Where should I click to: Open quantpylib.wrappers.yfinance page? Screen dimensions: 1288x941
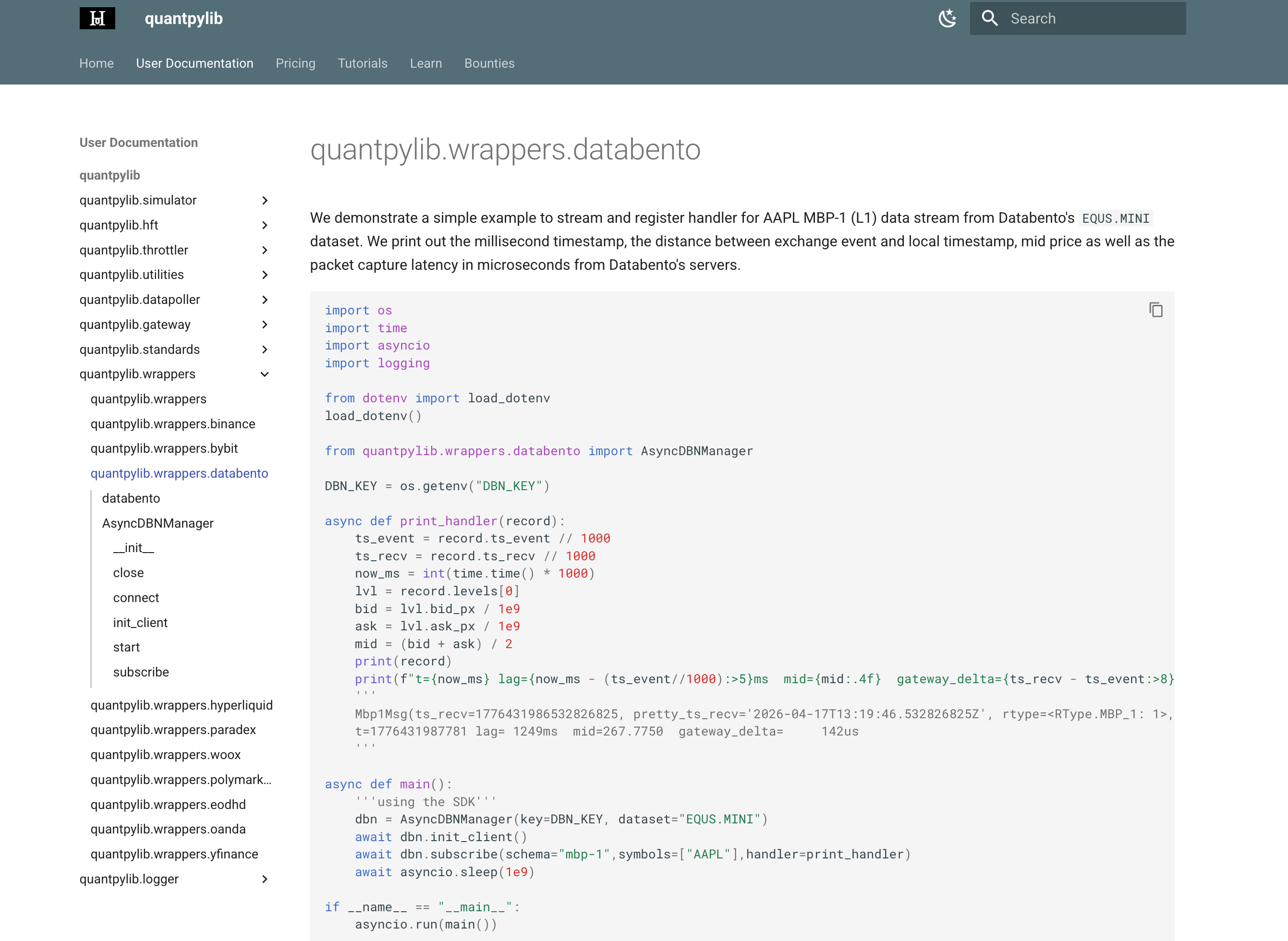click(x=174, y=854)
